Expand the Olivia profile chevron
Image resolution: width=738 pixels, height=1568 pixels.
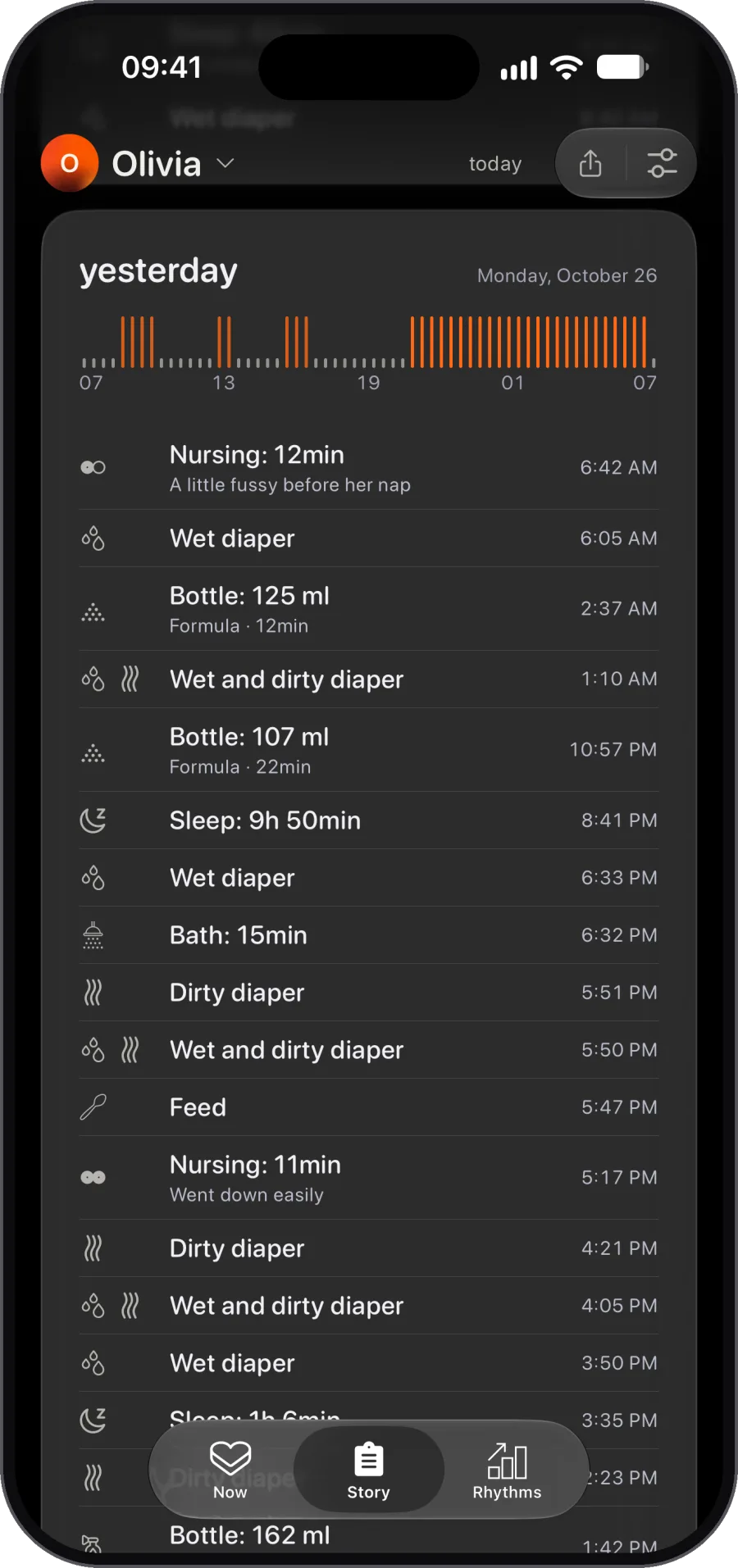point(225,163)
